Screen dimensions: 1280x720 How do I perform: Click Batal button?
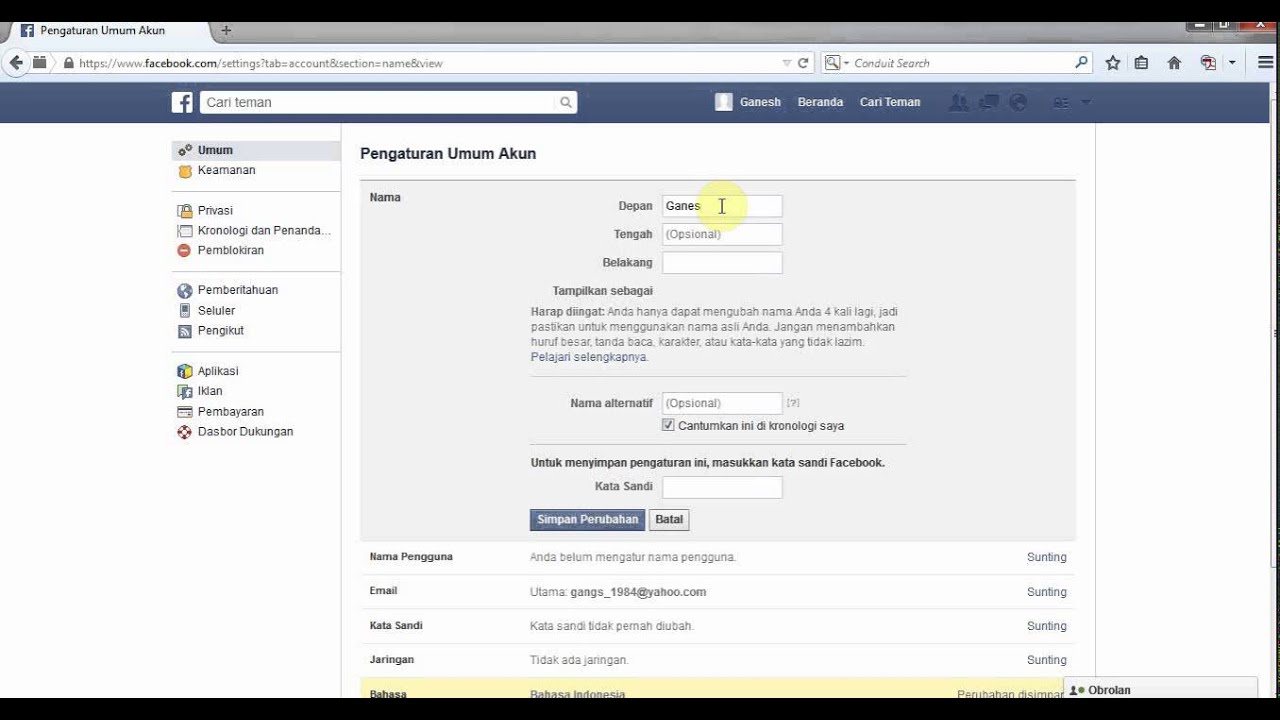[669, 520]
